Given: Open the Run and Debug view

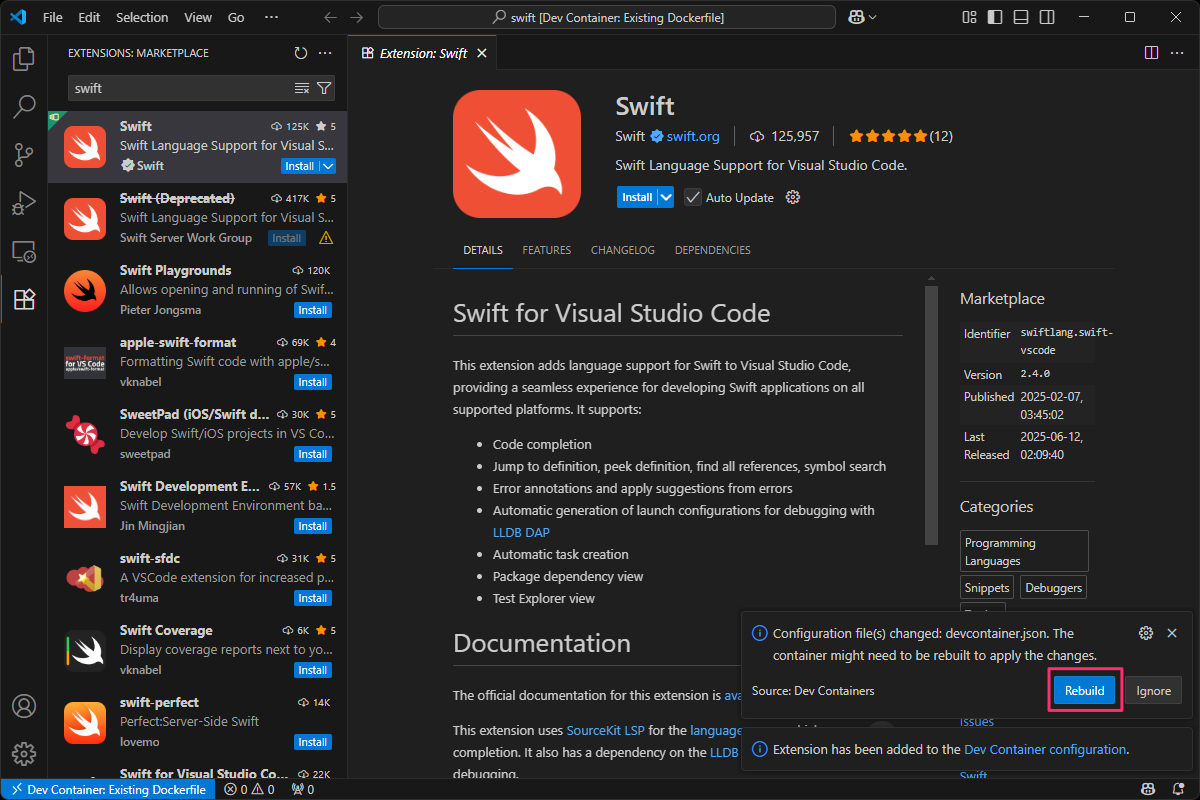Looking at the screenshot, I should [x=24, y=203].
